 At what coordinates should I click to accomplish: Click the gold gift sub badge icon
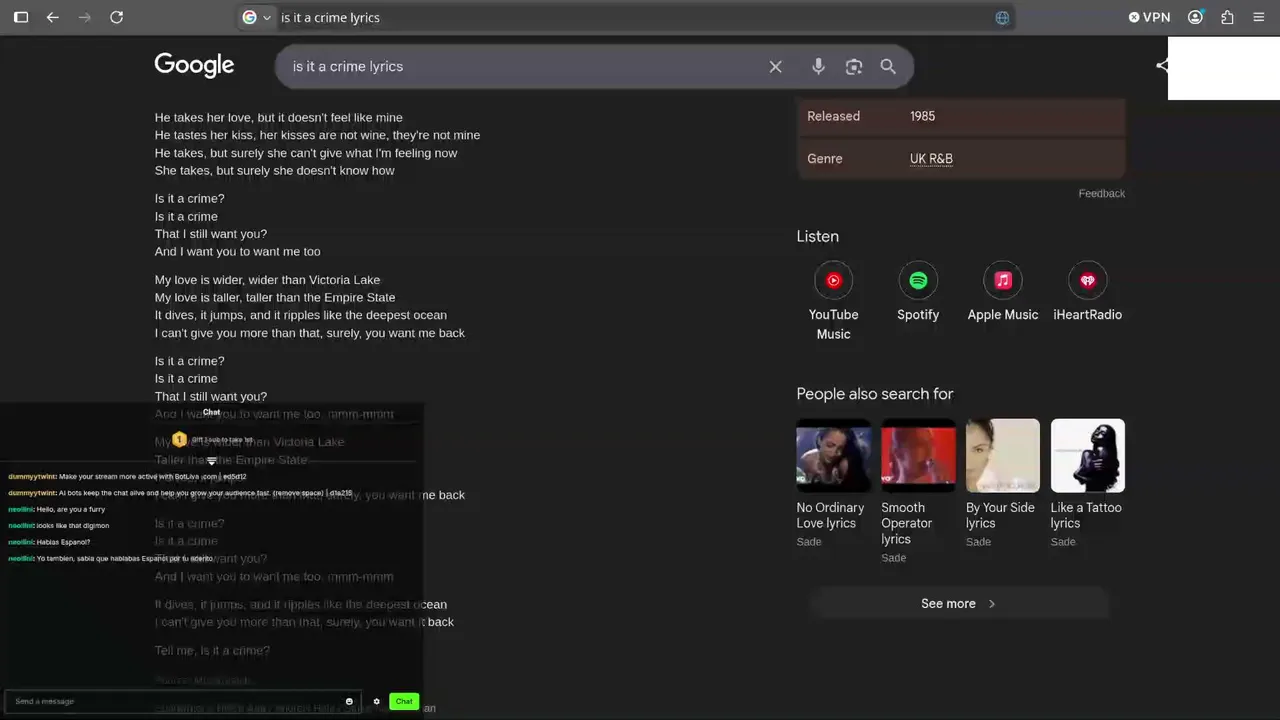[179, 439]
